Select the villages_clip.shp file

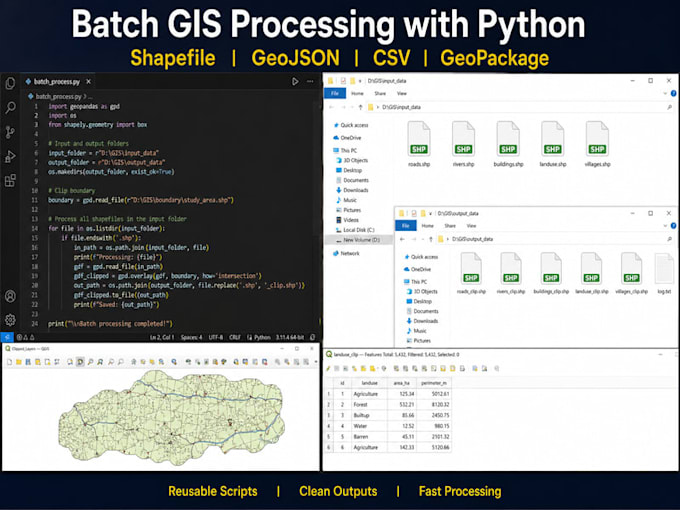click(x=631, y=274)
